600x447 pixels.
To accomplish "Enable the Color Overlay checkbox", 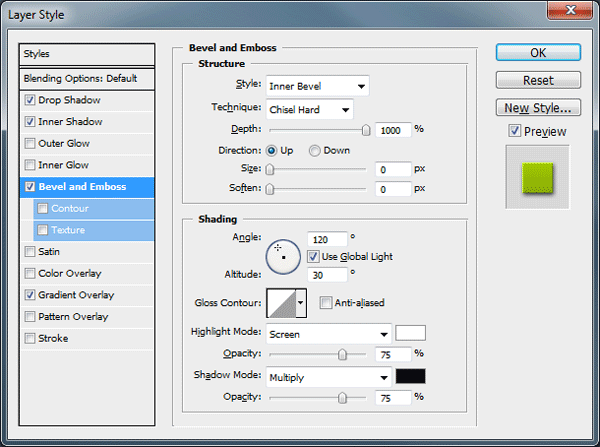I will click(30, 274).
